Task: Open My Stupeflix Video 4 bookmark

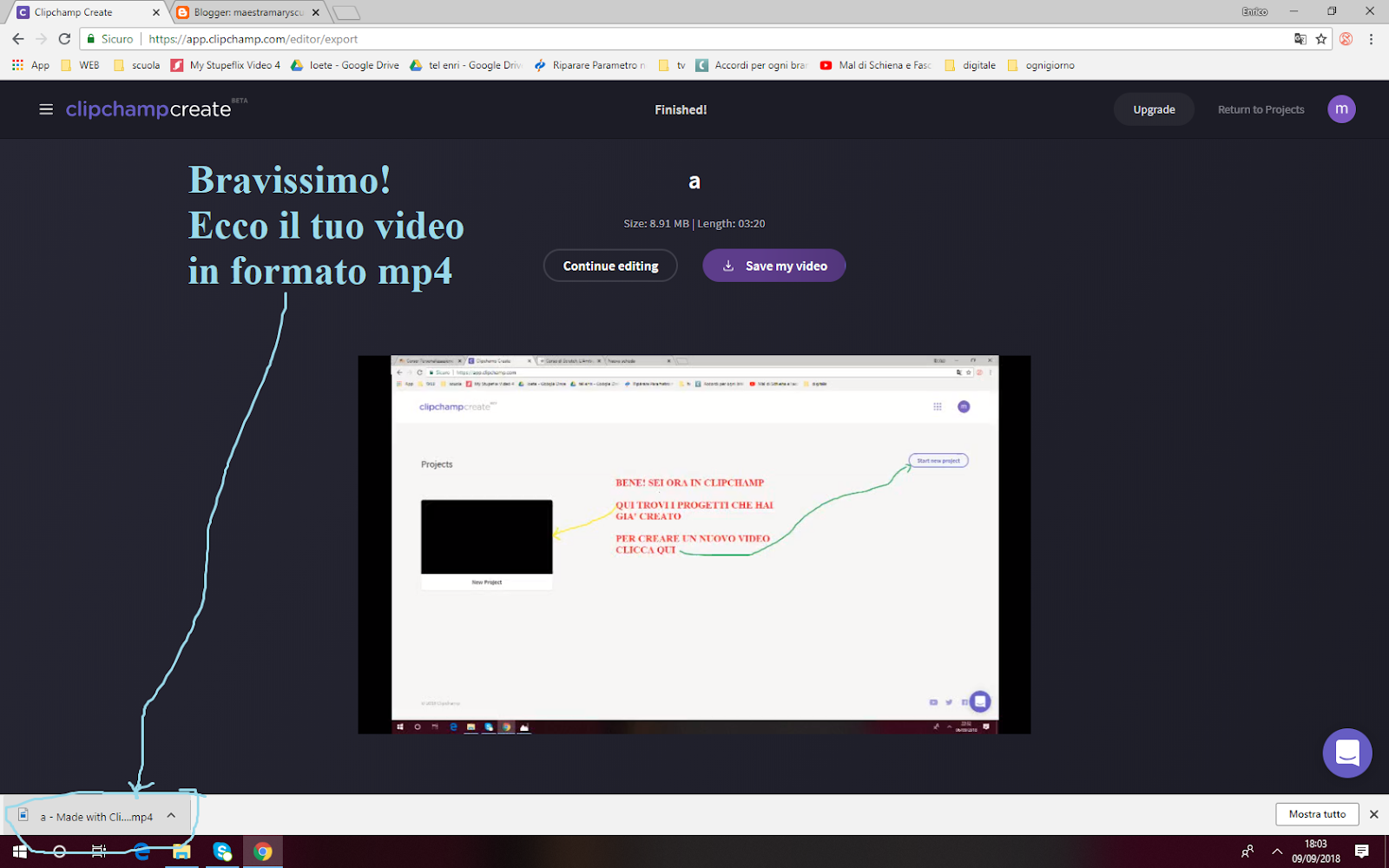Action: [x=226, y=65]
